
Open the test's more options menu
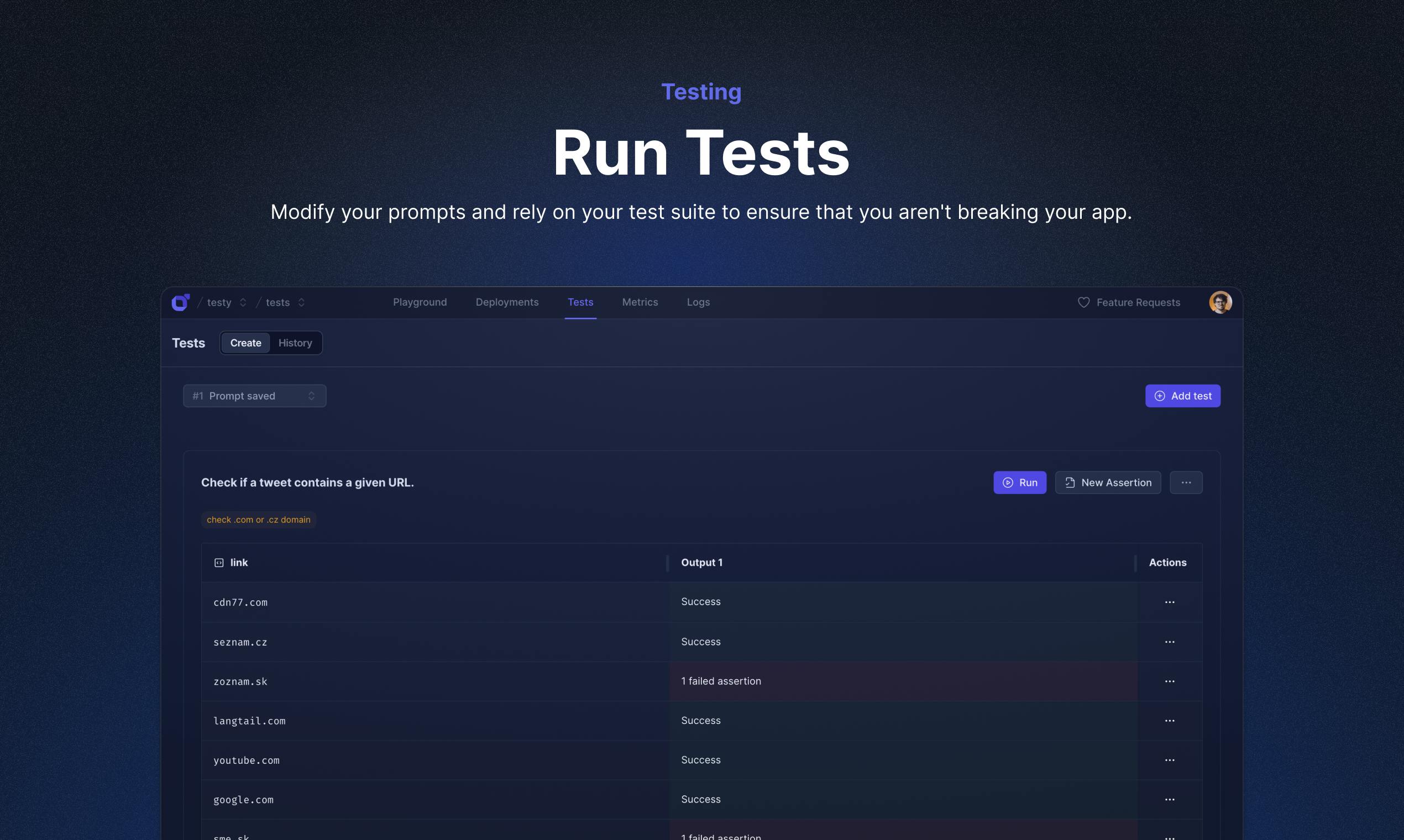point(1186,482)
